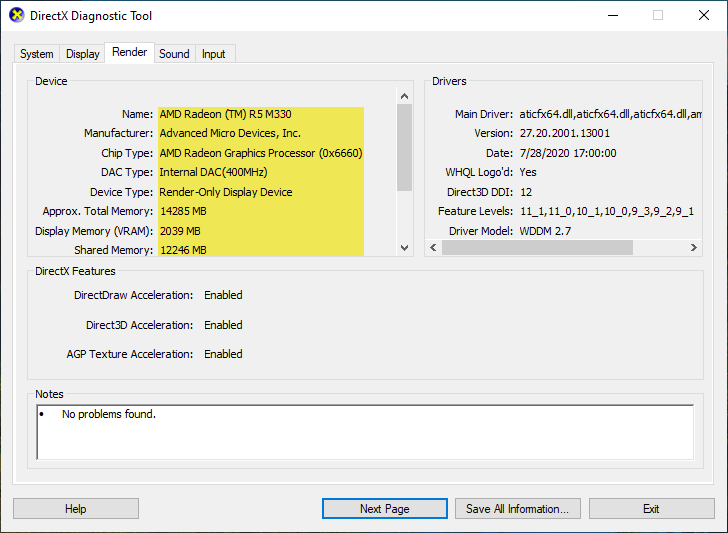
Task: Switch to the System tab
Action: [37, 54]
